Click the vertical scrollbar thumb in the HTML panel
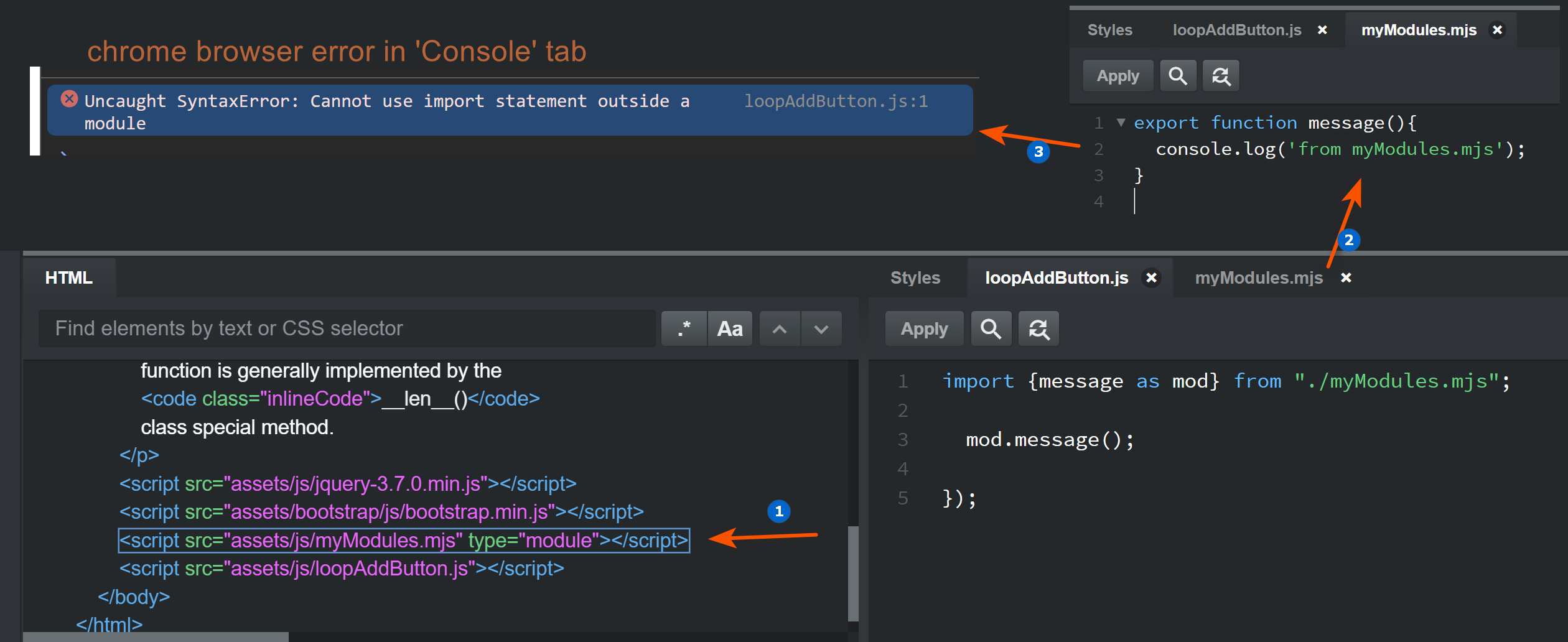 click(x=853, y=572)
